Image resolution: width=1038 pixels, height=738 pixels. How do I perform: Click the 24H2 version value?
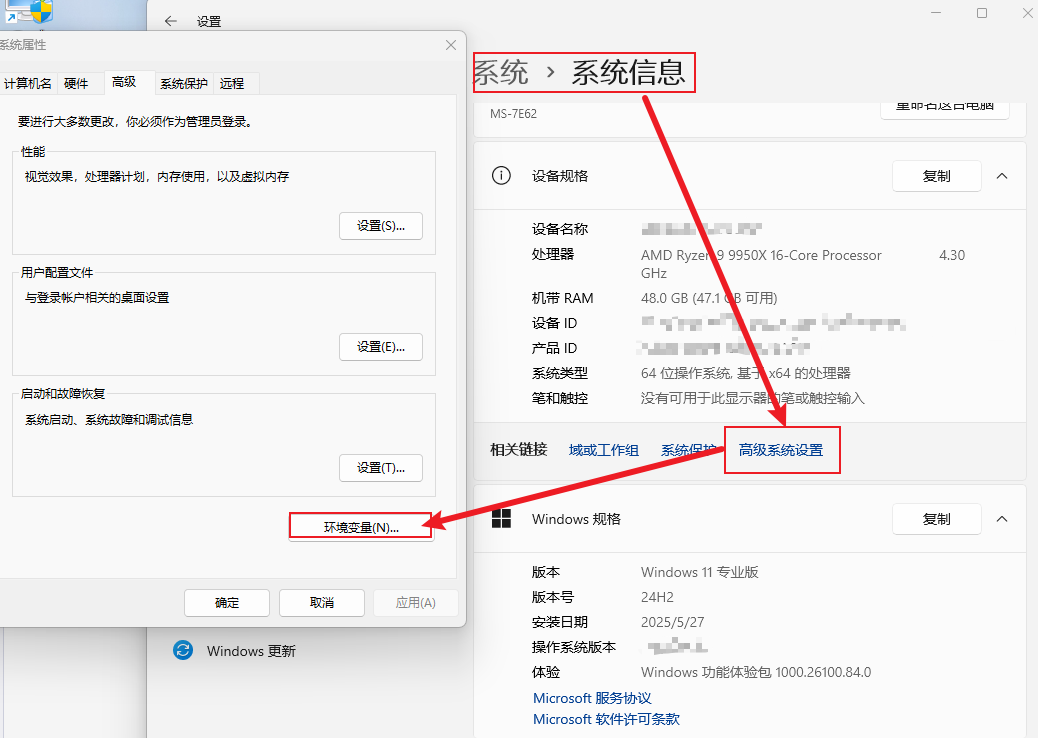657,597
